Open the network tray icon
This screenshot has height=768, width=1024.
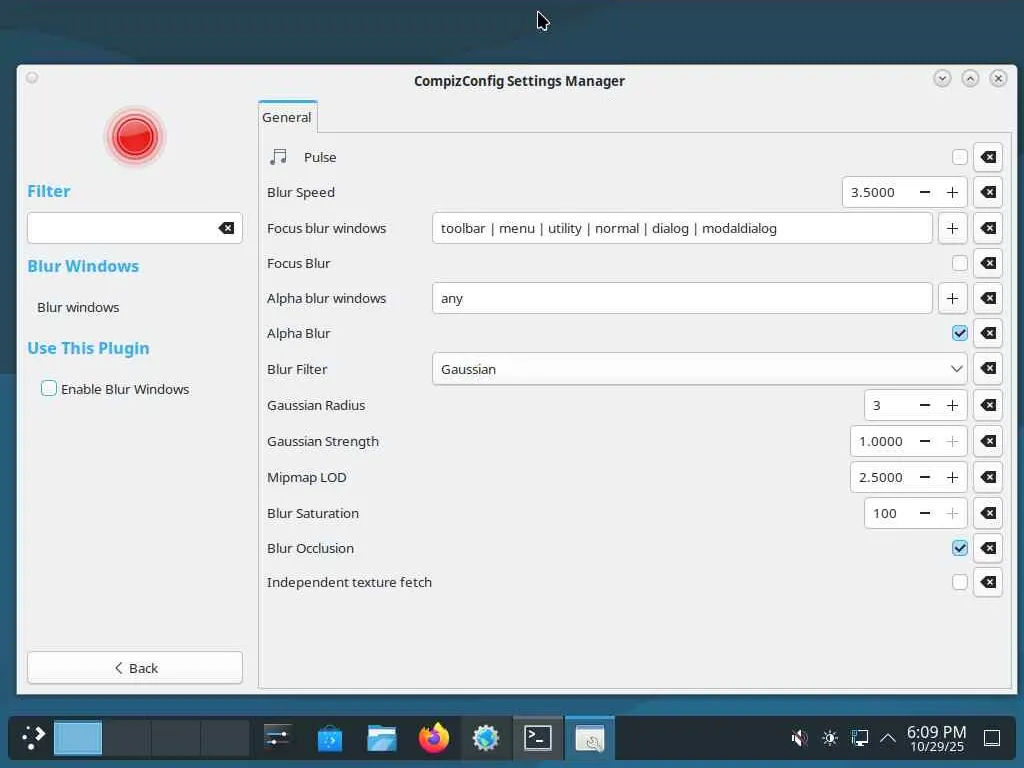pyautogui.click(x=859, y=739)
